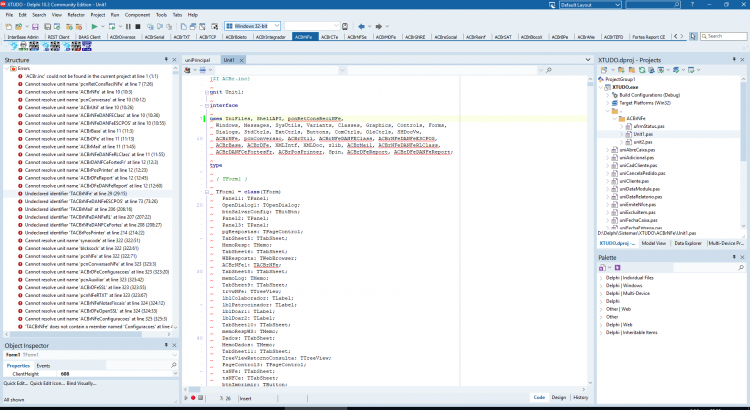This screenshot has width=750, height=410.
Task: Click the Quick Edit... link
Action: (16, 383)
